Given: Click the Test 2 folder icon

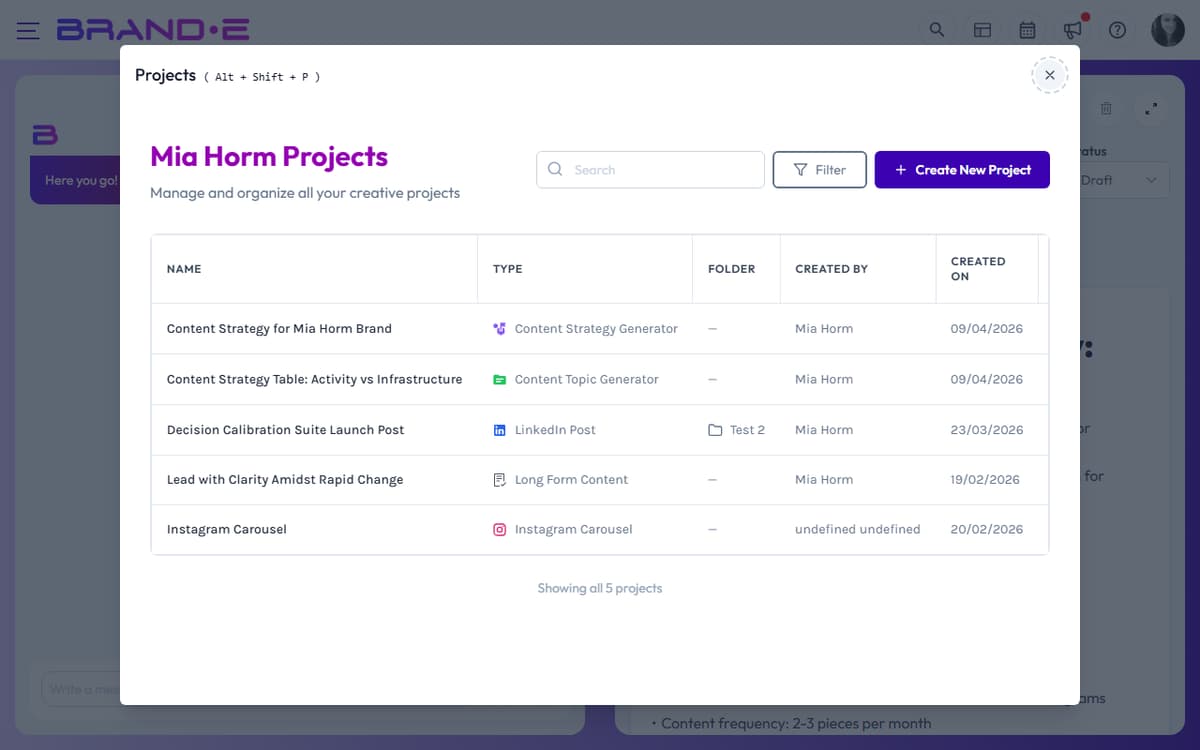Looking at the screenshot, I should pos(715,430).
